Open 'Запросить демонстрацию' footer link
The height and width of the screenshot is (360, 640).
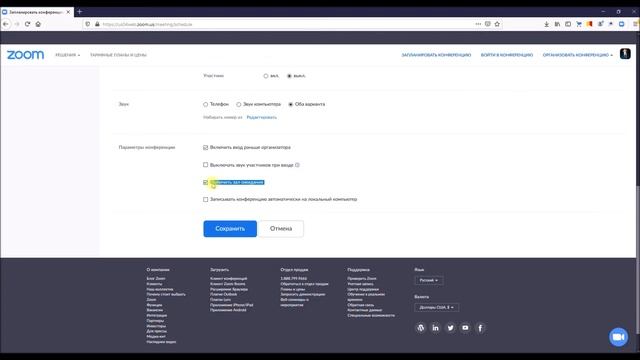click(303, 294)
